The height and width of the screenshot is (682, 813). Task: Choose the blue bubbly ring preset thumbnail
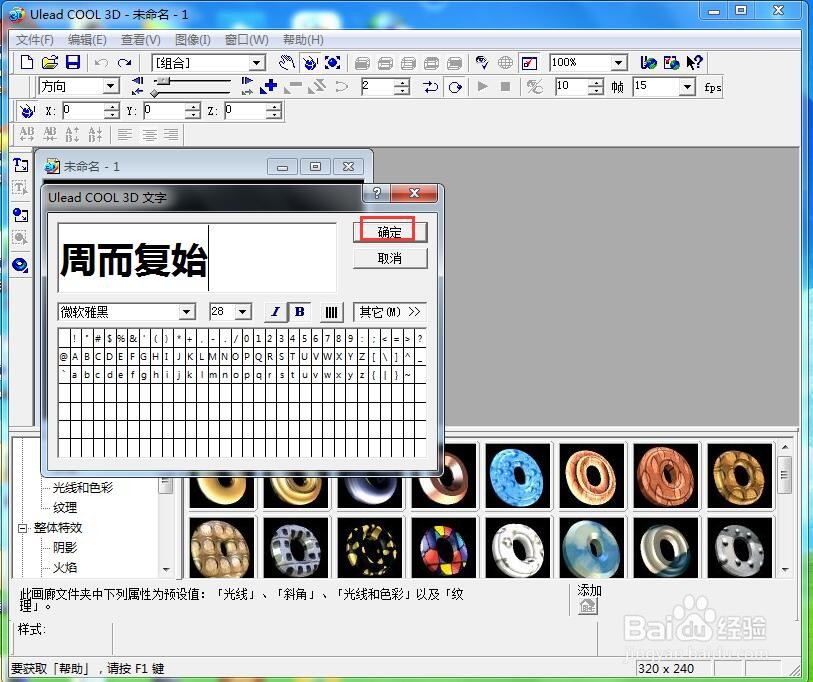pyautogui.click(x=517, y=476)
